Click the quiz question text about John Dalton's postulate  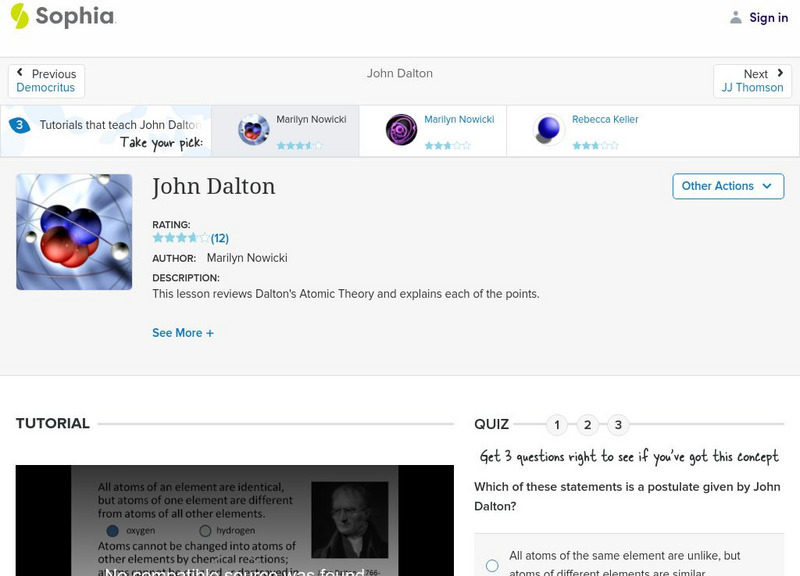pyautogui.click(x=627, y=496)
